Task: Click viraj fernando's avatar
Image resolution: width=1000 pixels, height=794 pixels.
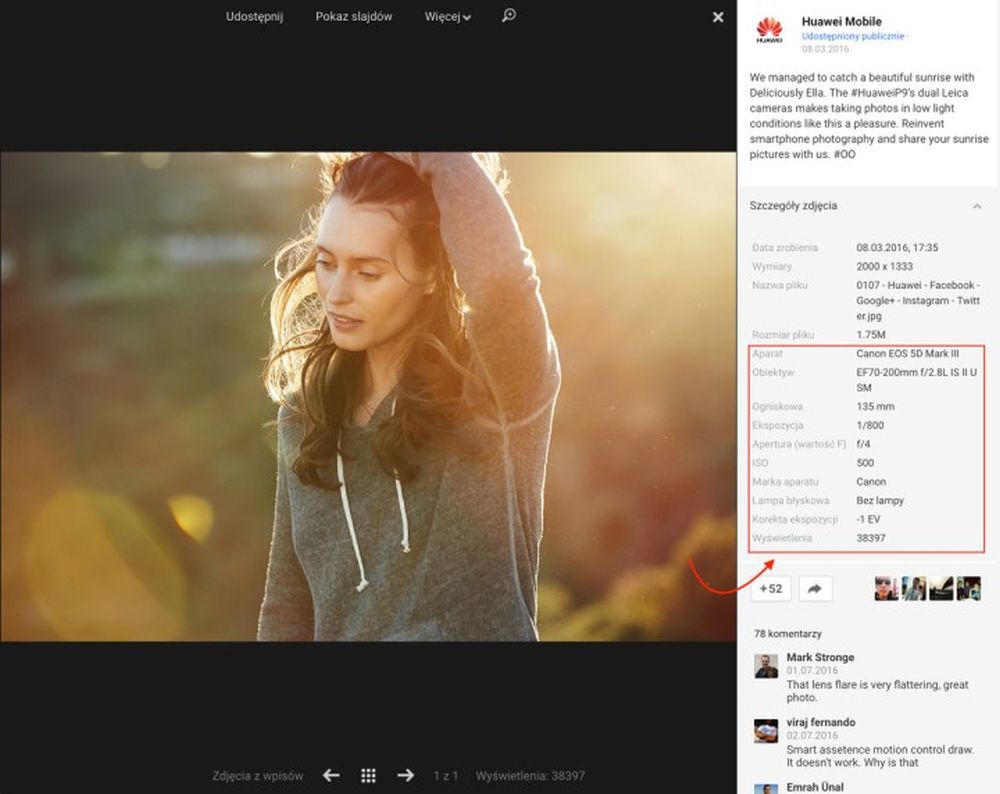Action: coord(766,731)
